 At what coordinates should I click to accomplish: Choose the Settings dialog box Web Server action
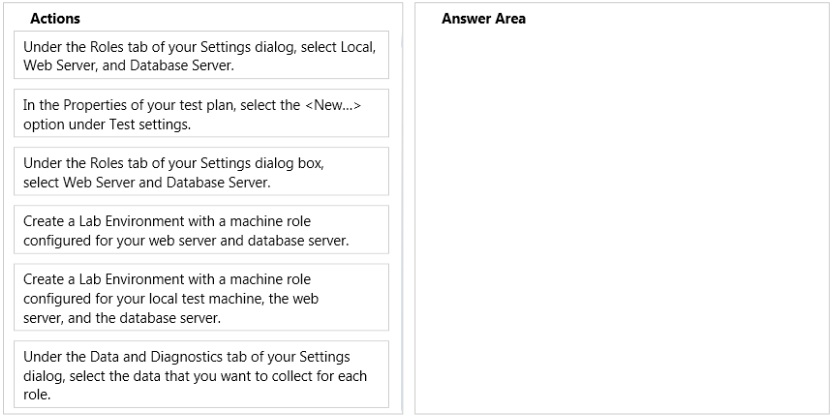coord(201,171)
